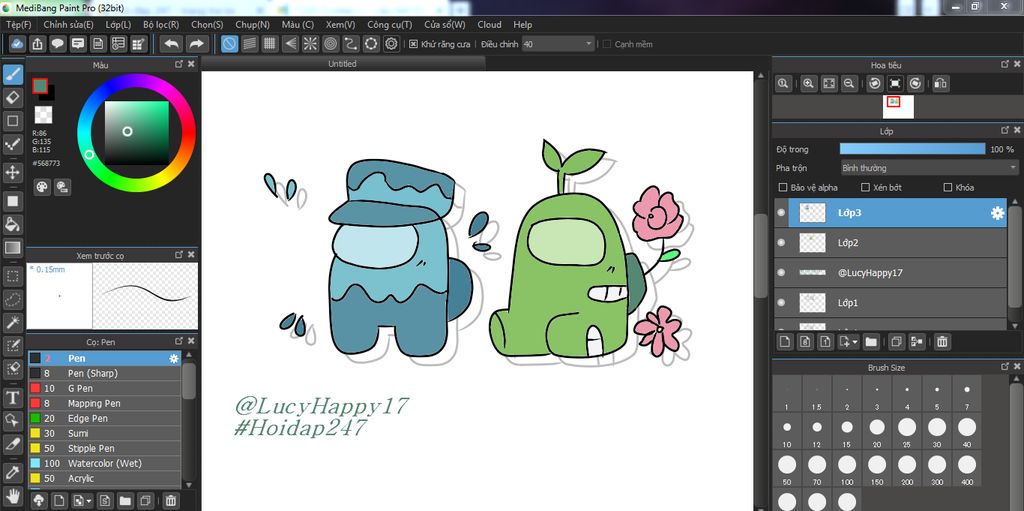Undock the Màu color panel
The image size is (1024, 511).
[x=179, y=65]
